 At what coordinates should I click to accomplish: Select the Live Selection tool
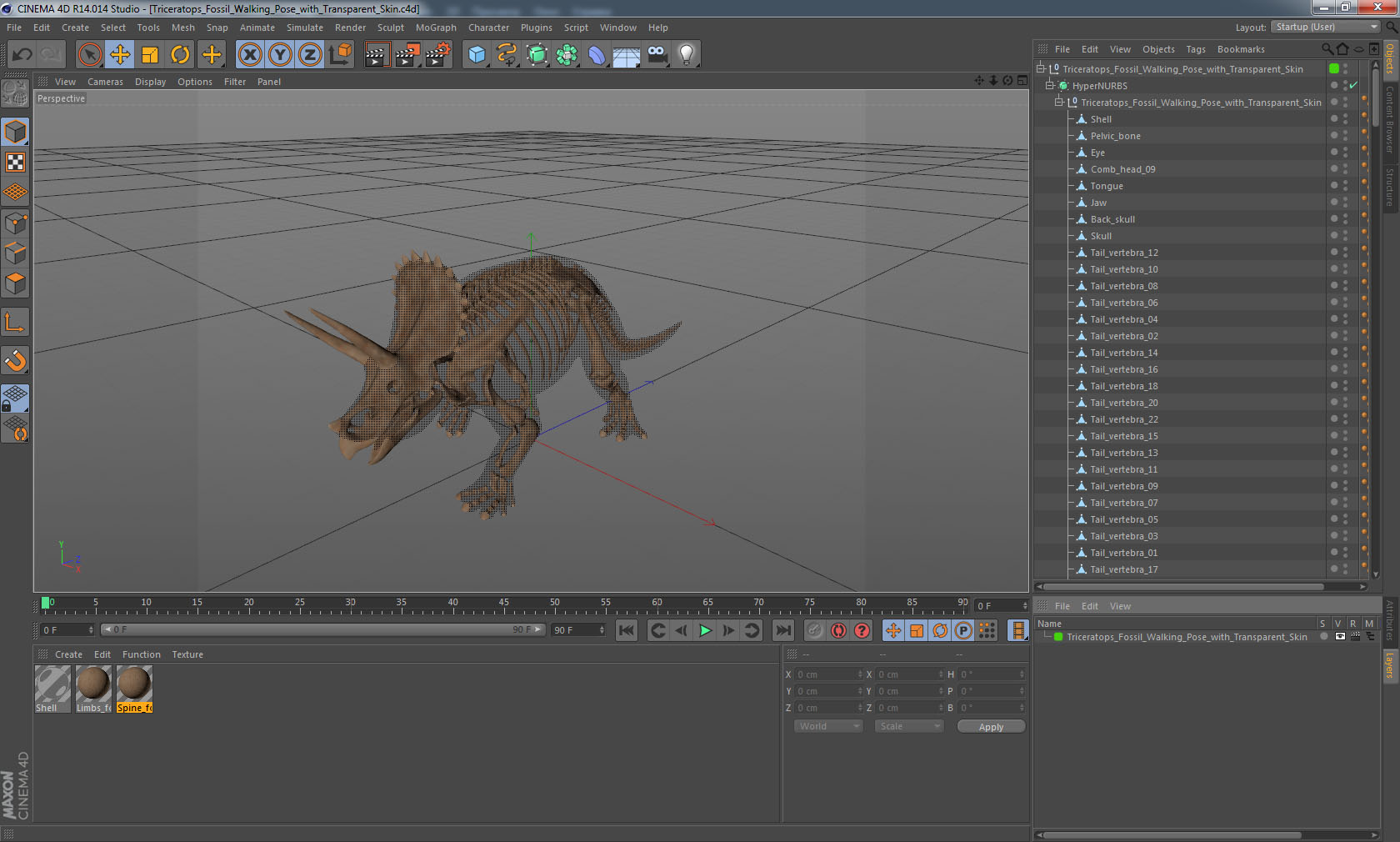(90, 55)
